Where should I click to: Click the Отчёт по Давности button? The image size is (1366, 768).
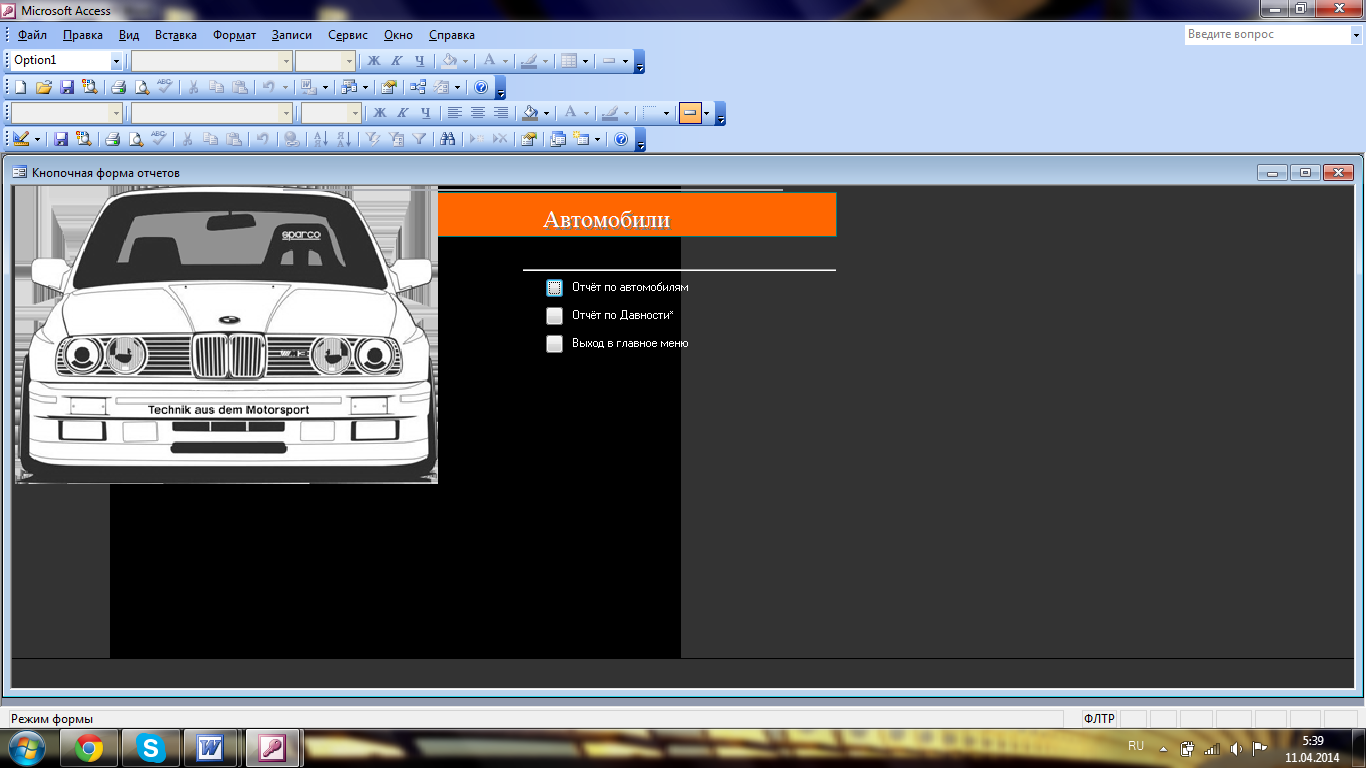coord(555,316)
